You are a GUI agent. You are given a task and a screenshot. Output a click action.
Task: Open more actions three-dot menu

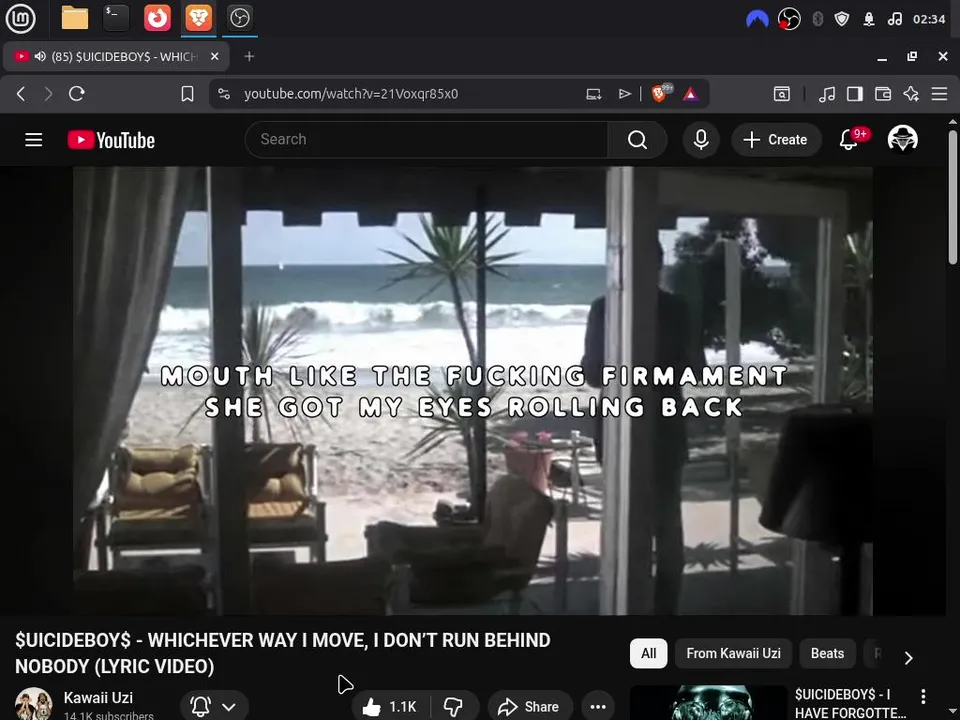pos(598,707)
